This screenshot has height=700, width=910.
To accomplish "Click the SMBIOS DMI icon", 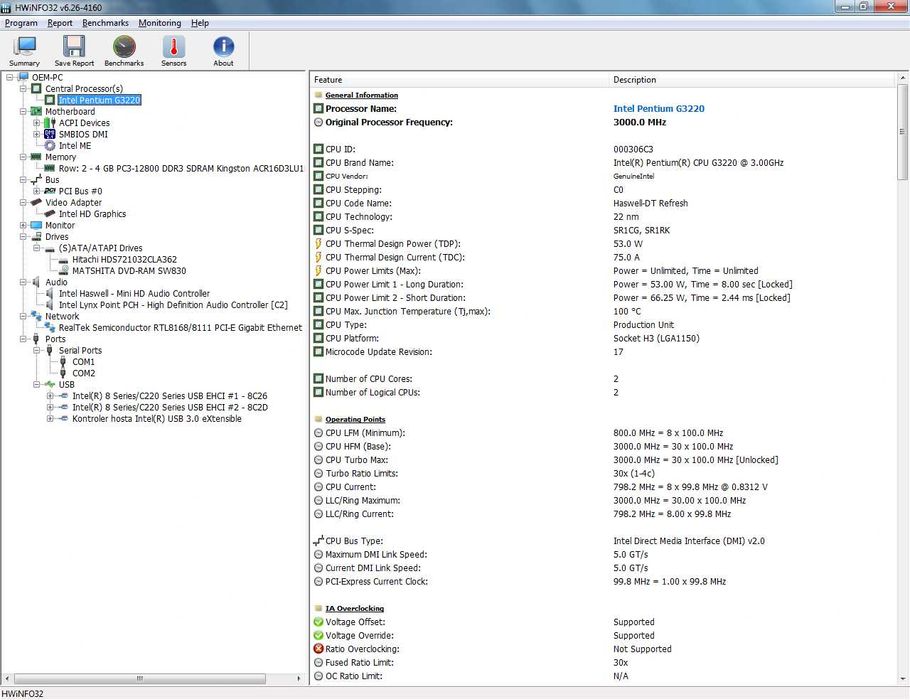I will 50,134.
